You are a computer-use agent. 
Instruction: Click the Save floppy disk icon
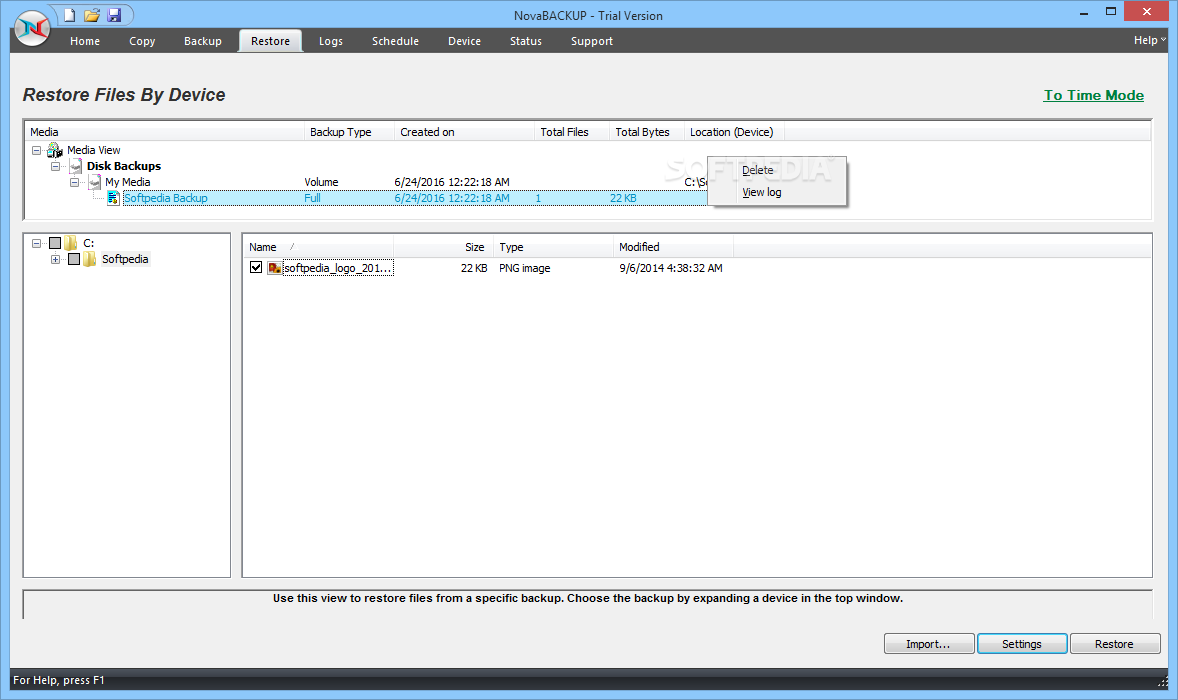coord(114,15)
